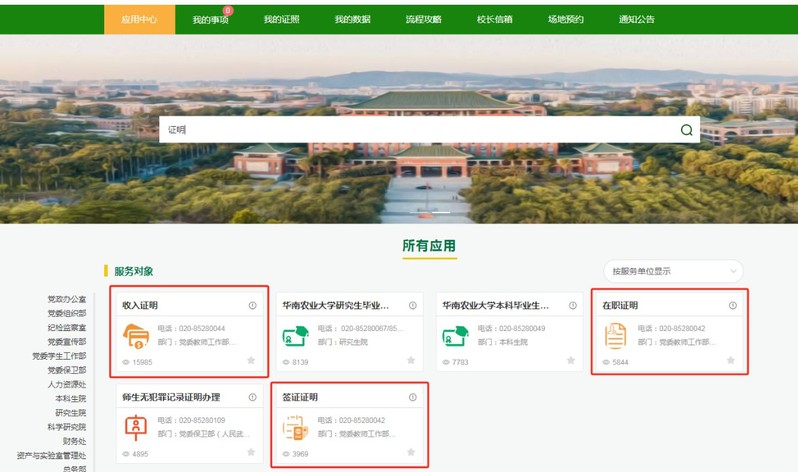The width and height of the screenshot is (798, 472).
Task: Filter by 人力资源处 in the sidebar
Action: click(x=67, y=384)
